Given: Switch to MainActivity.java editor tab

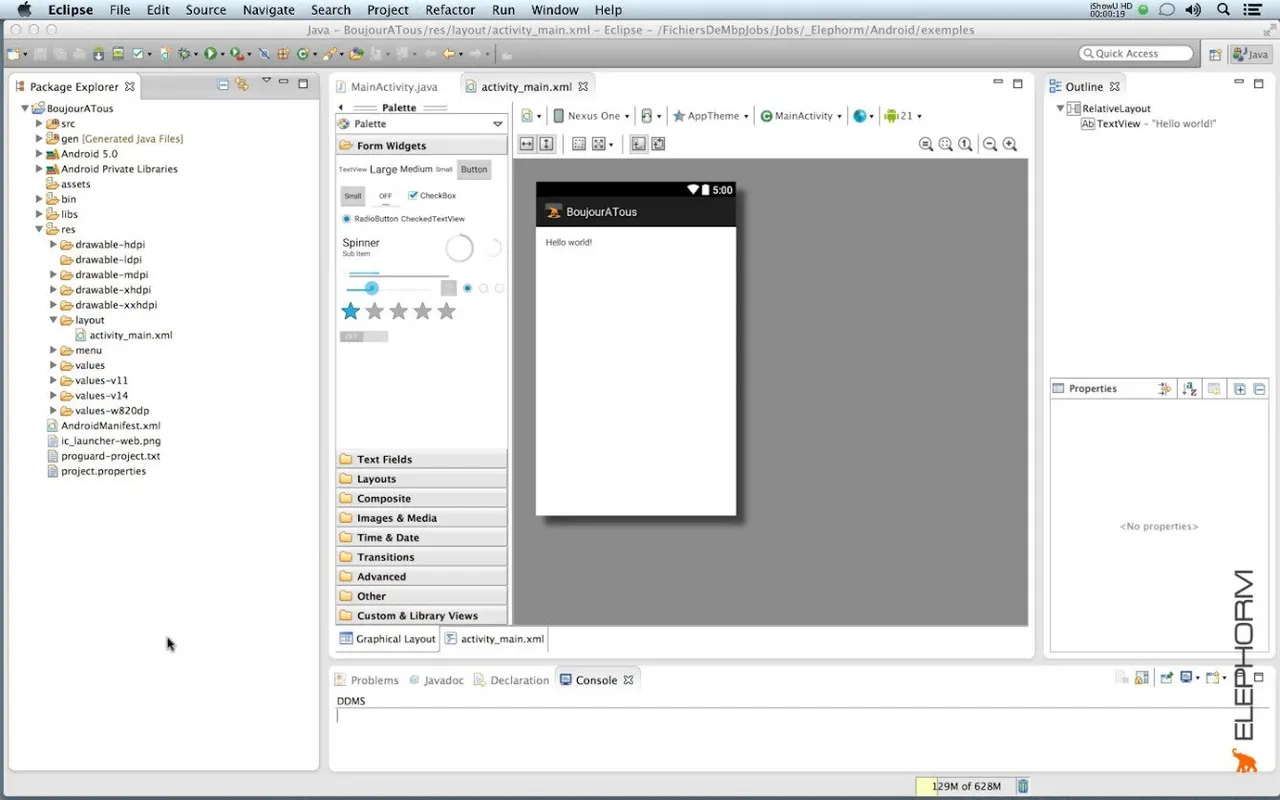Looking at the screenshot, I should pos(387,87).
